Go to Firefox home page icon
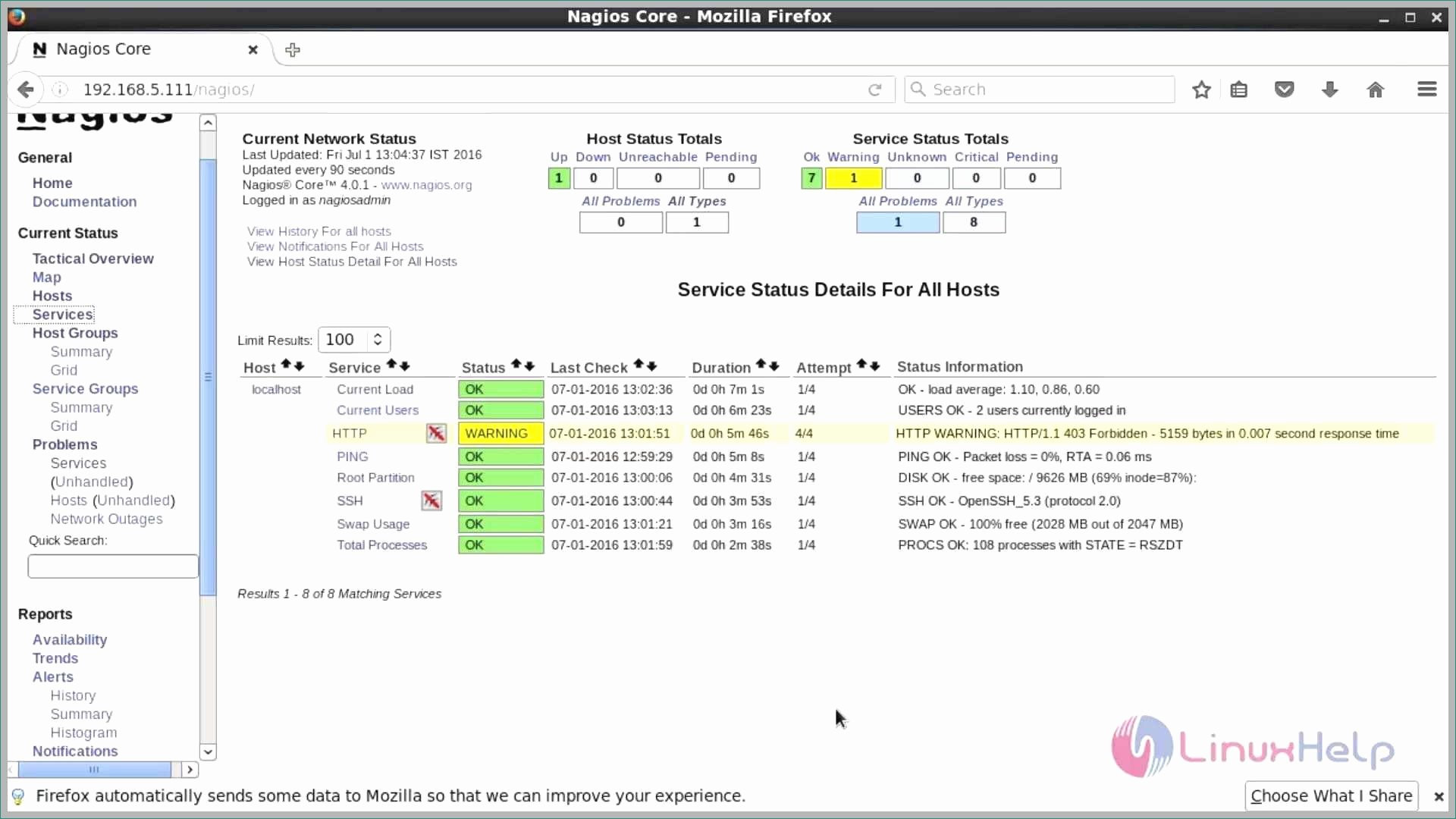This screenshot has width=1456, height=819. pyautogui.click(x=1375, y=89)
